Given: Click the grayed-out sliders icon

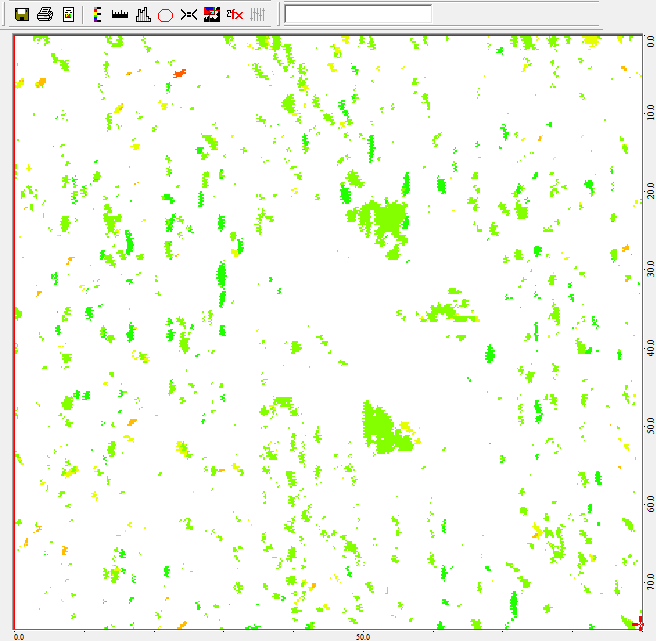Looking at the screenshot, I should (258, 14).
